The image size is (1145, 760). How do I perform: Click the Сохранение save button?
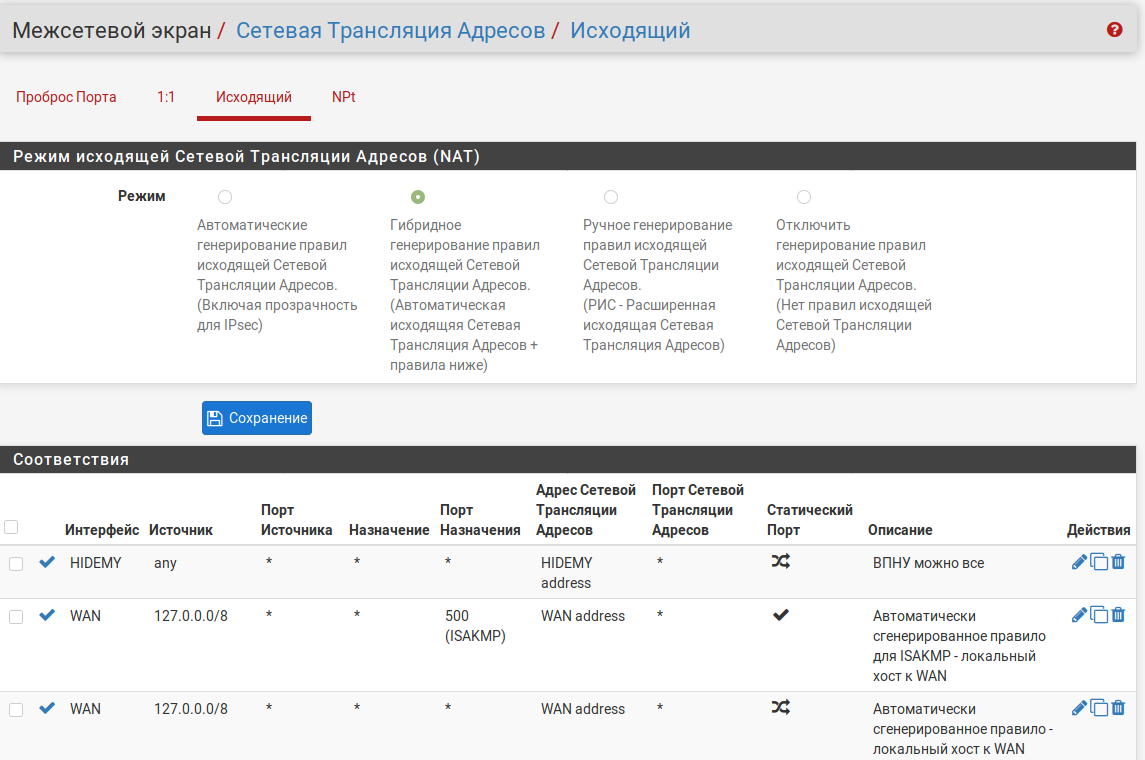click(x=257, y=418)
